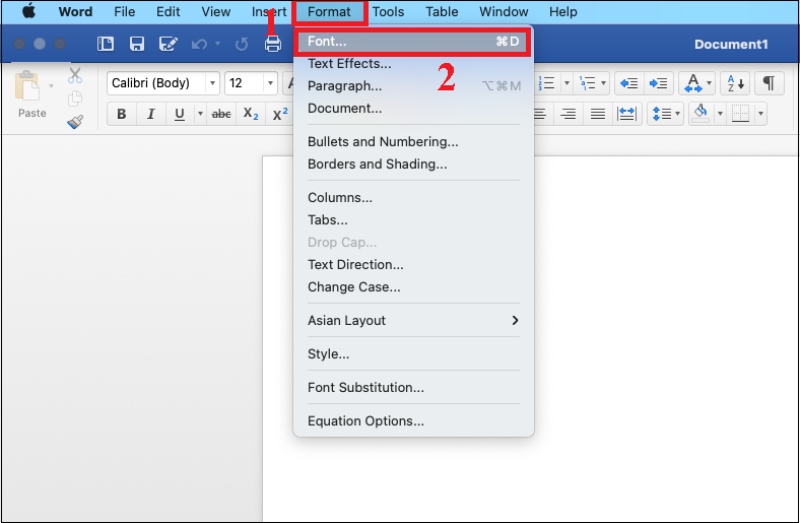Image resolution: width=800 pixels, height=523 pixels.
Task: Click the Cut scissors icon
Action: (75, 76)
